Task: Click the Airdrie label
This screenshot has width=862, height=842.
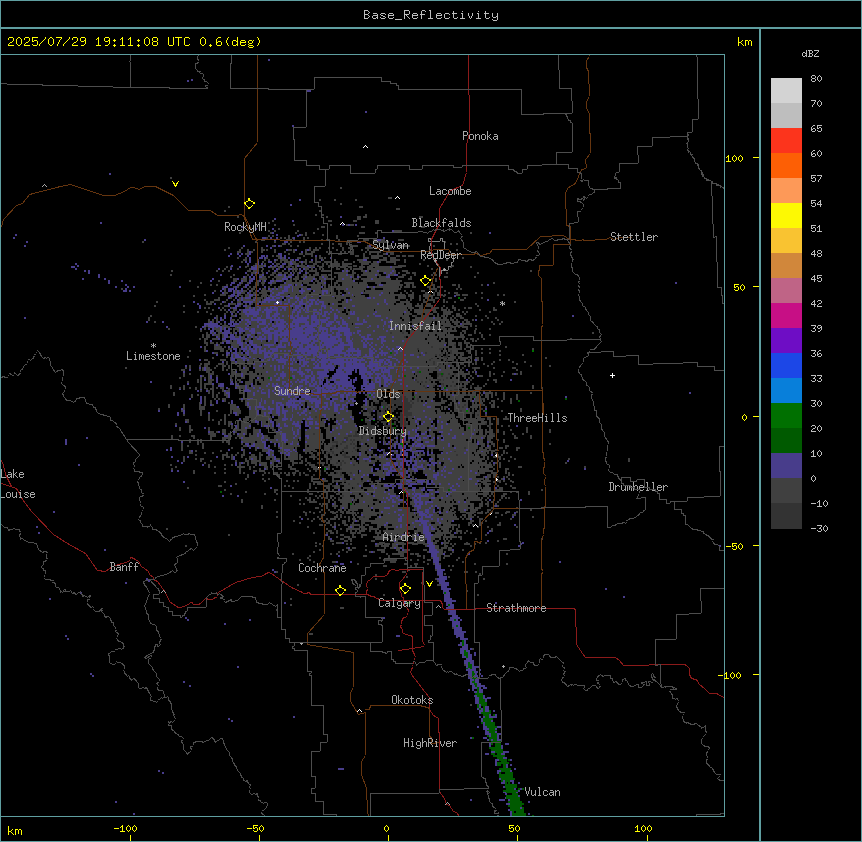Action: click(404, 537)
